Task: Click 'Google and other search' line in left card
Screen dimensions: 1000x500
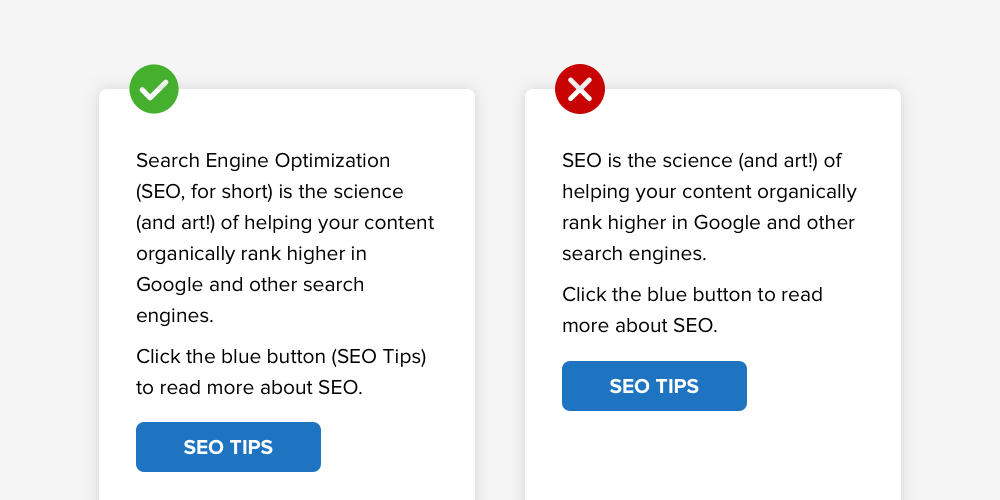Action: (x=250, y=284)
